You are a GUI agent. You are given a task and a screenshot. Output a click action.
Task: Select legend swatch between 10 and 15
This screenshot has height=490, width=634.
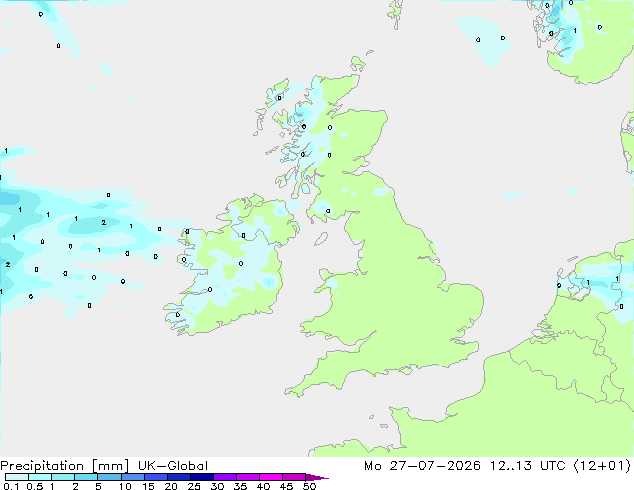coord(133,477)
